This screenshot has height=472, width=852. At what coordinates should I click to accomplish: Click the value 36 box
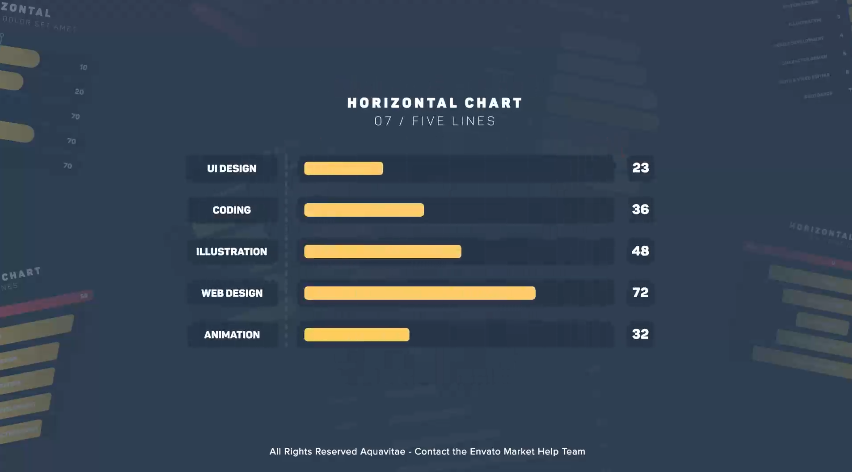coord(640,210)
